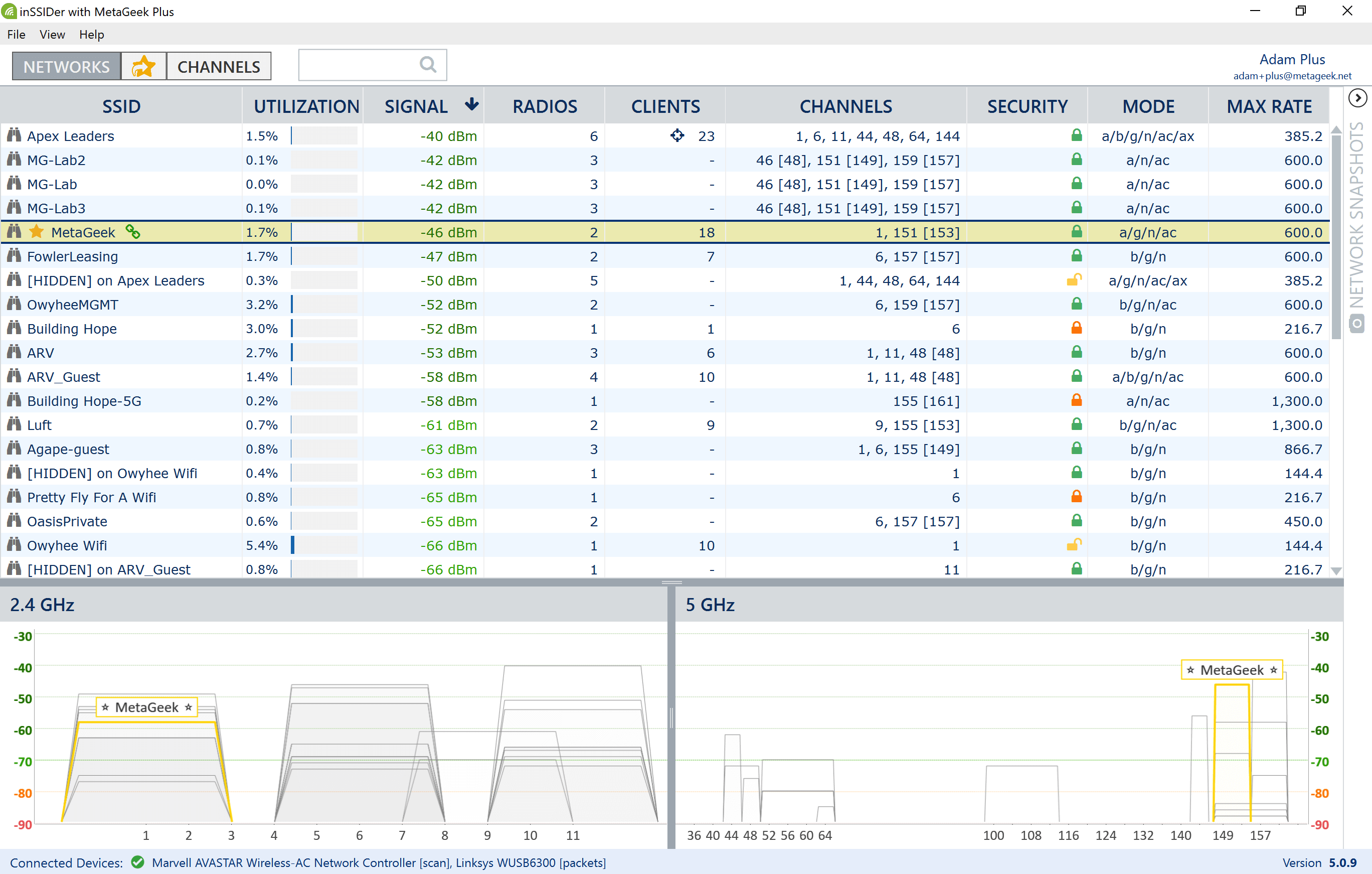Open the View menu
Screen dimensions: 1372x874
(x=52, y=35)
